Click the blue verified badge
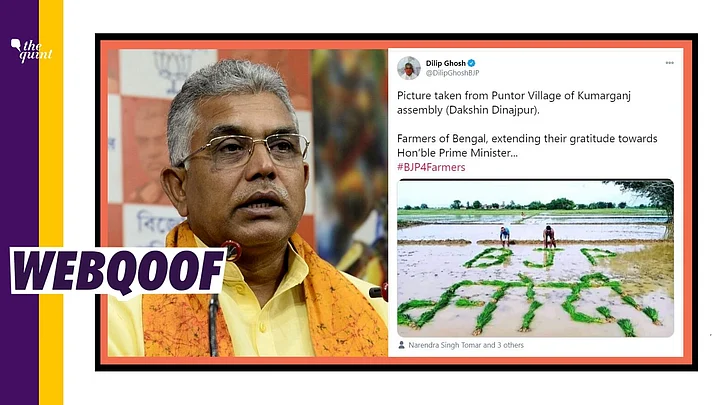The width and height of the screenshot is (720, 405). point(472,63)
